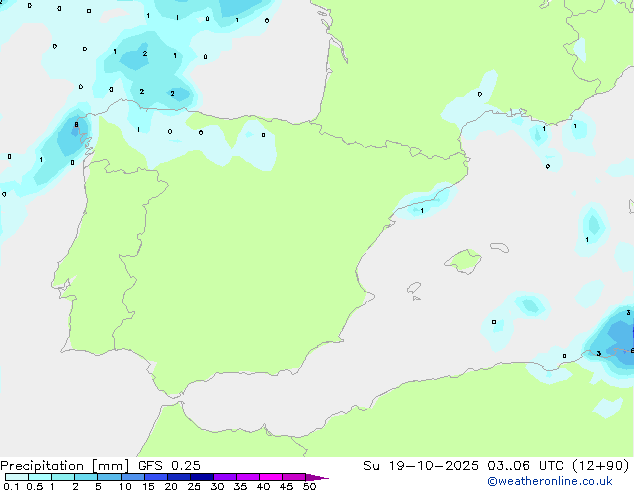Click the weatheronline.co.uk copyright link
Viewport: 634px width, 490px height.
click(x=550, y=481)
